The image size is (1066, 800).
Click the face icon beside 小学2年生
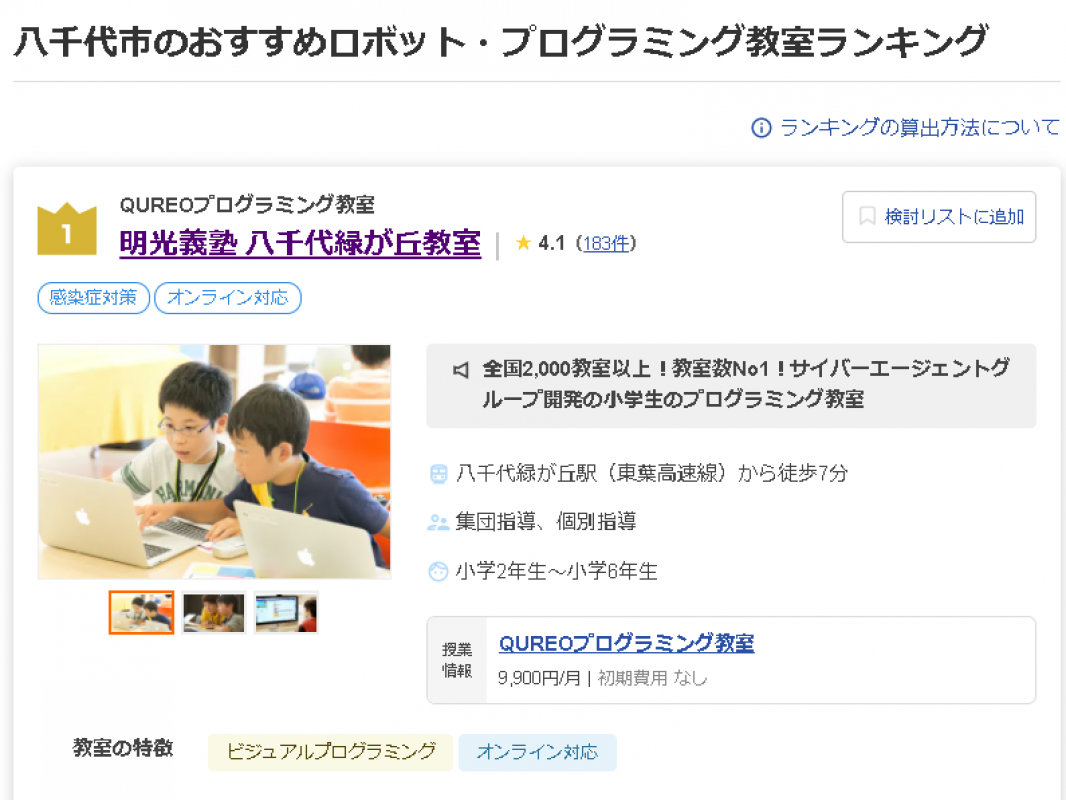click(x=439, y=572)
